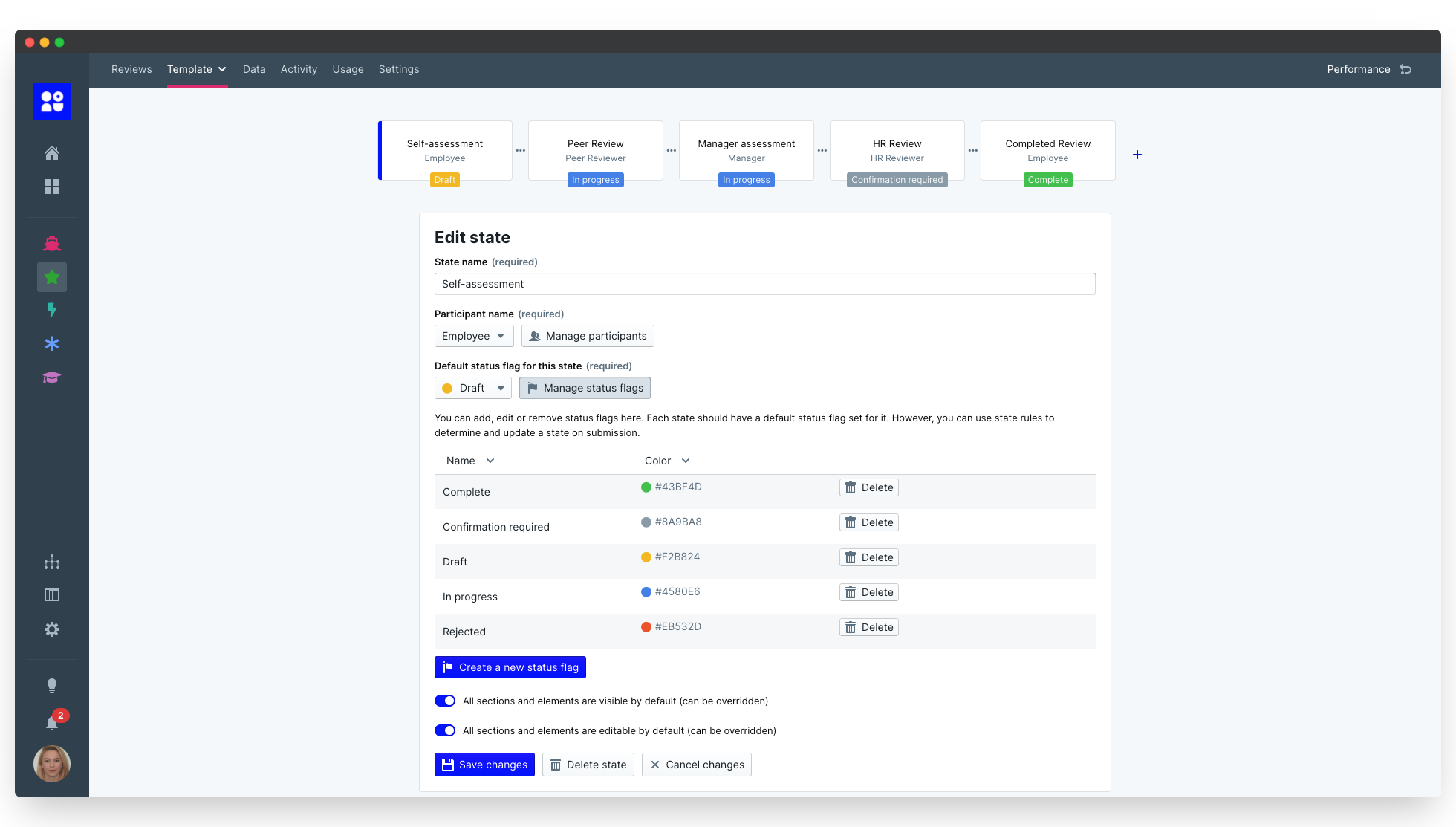This screenshot has height=827, width=1456.
Task: Click Create a new status flag
Action: [510, 667]
